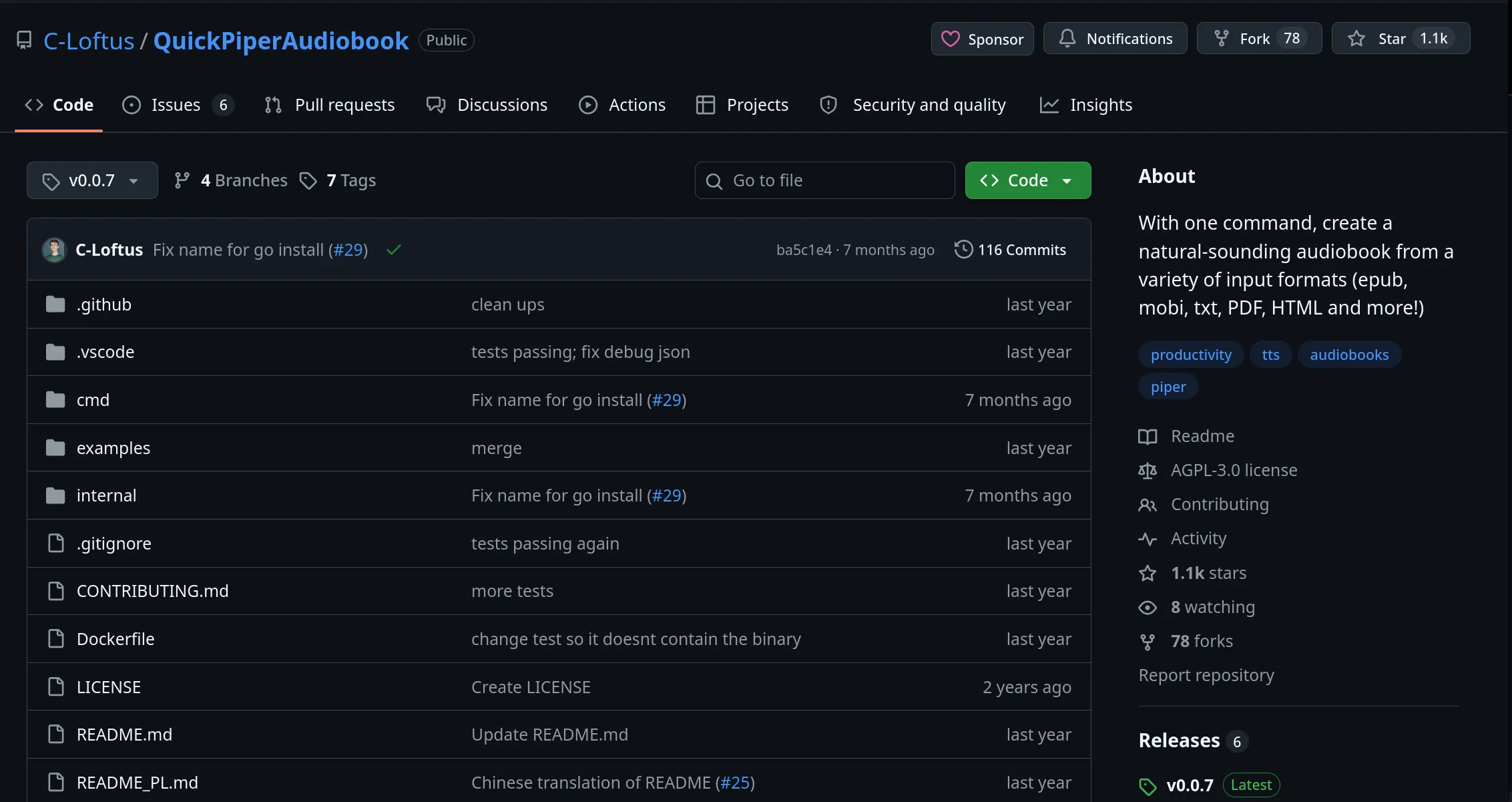
Task: Switch to the Pull requests tab
Action: pos(330,105)
